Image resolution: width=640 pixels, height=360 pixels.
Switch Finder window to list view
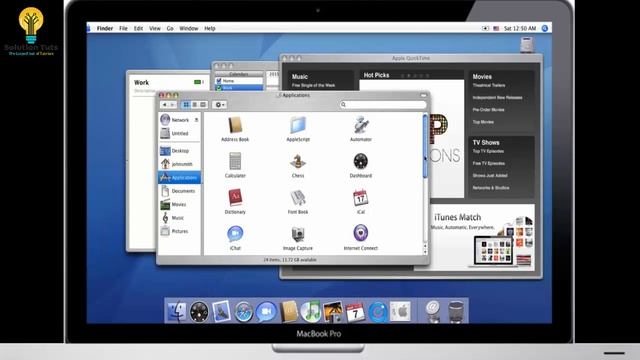(195, 105)
